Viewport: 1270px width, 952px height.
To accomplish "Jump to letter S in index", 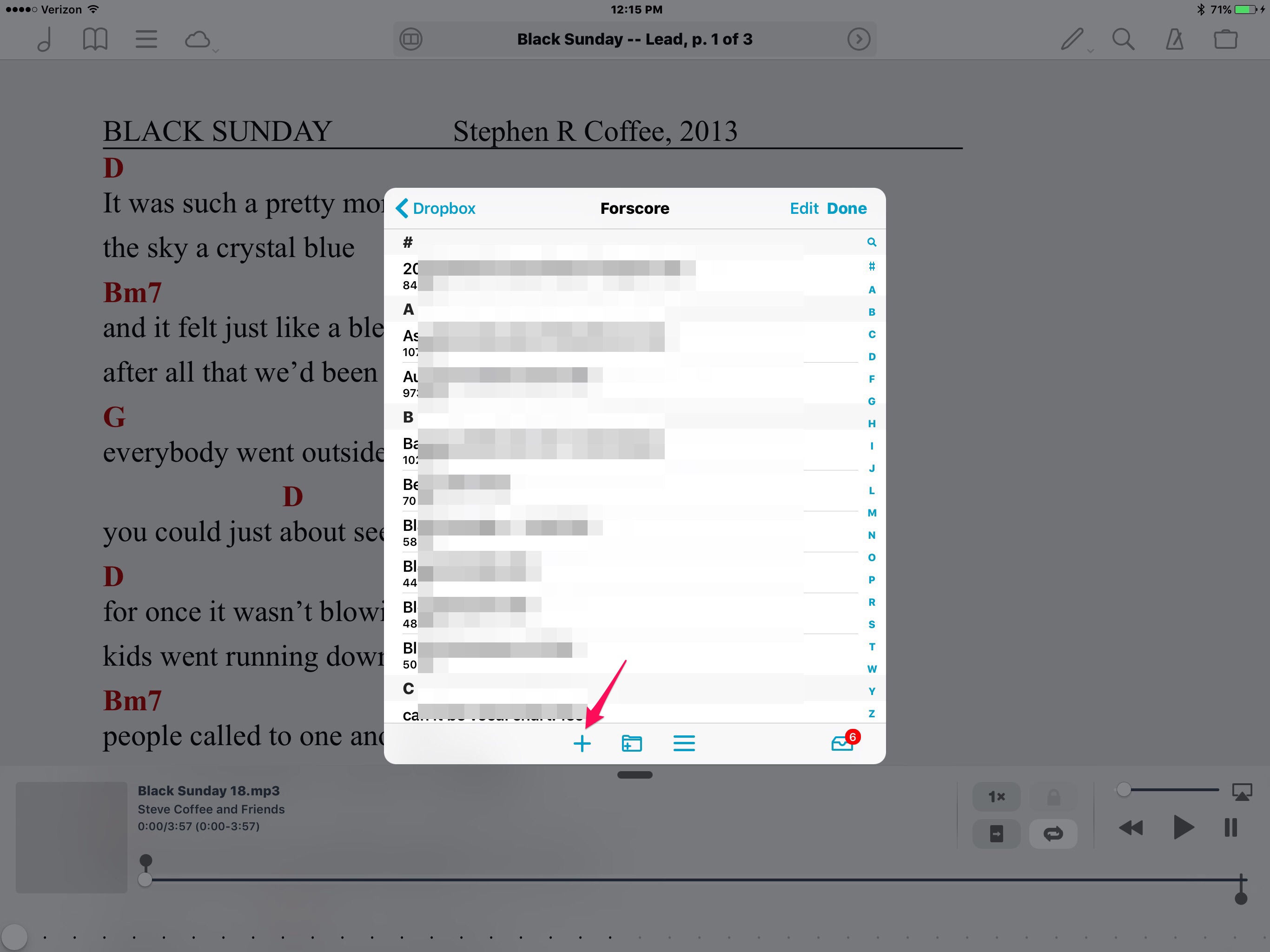I will (872, 624).
